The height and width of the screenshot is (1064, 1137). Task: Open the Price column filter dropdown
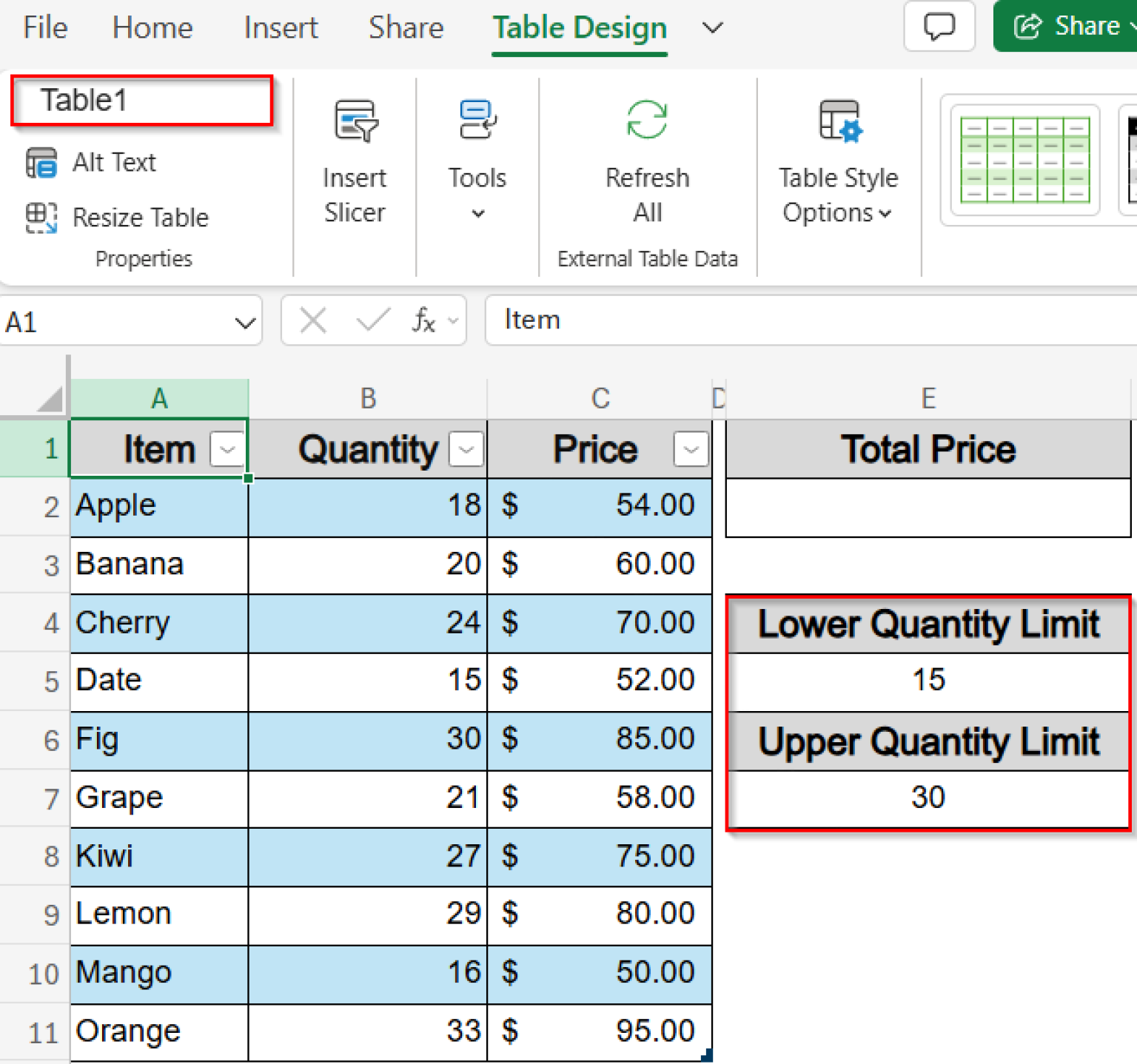coord(690,448)
